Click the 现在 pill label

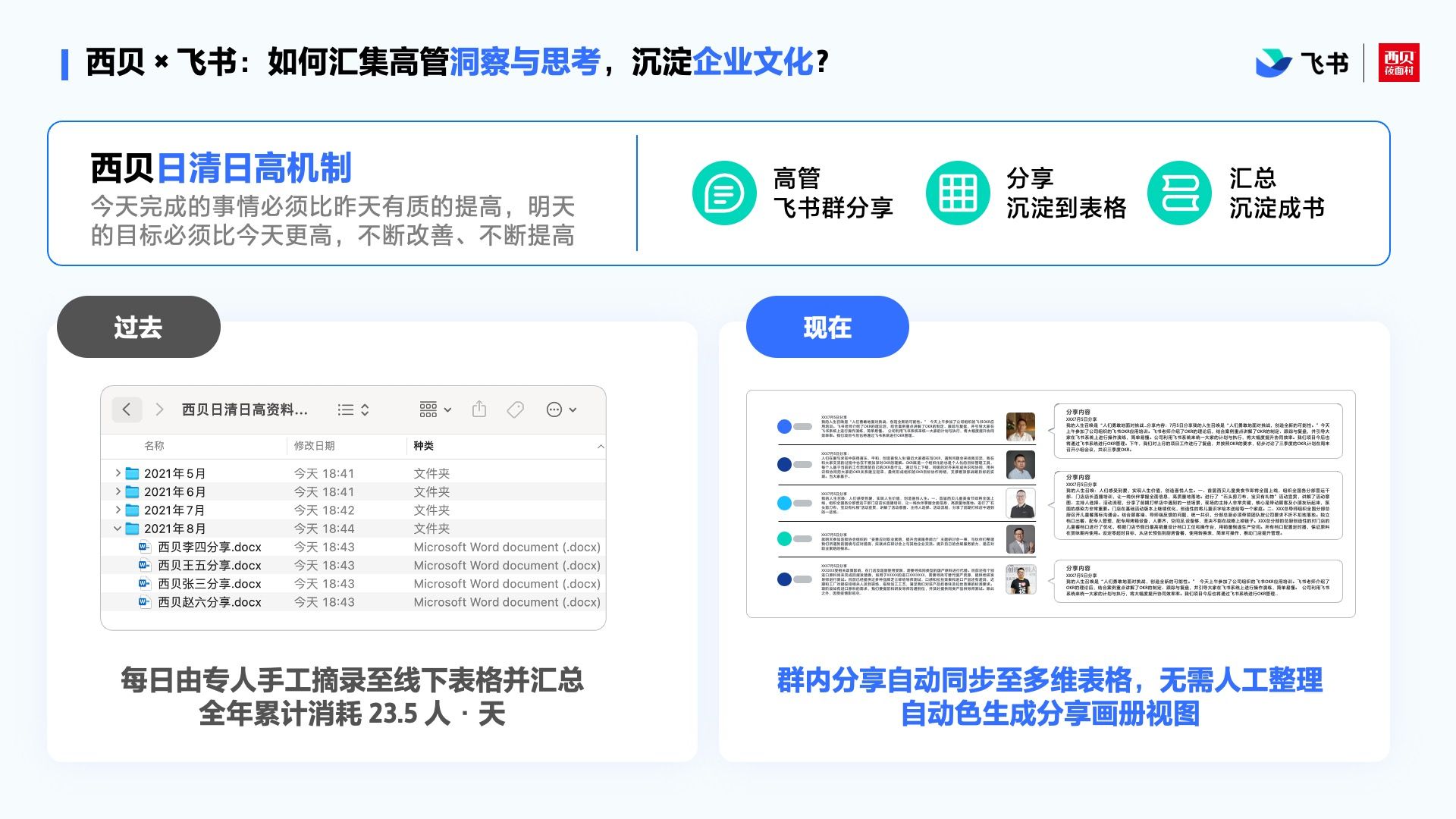827,328
